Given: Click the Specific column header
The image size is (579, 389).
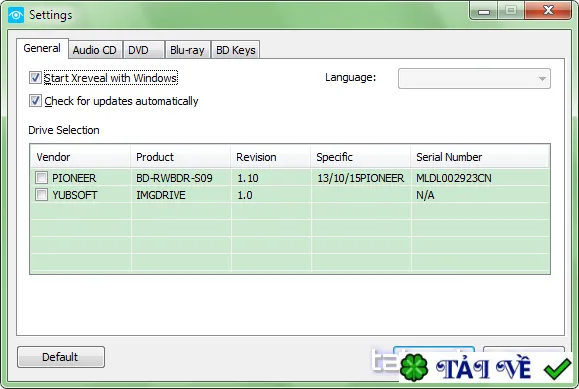Looking at the screenshot, I should point(361,157).
